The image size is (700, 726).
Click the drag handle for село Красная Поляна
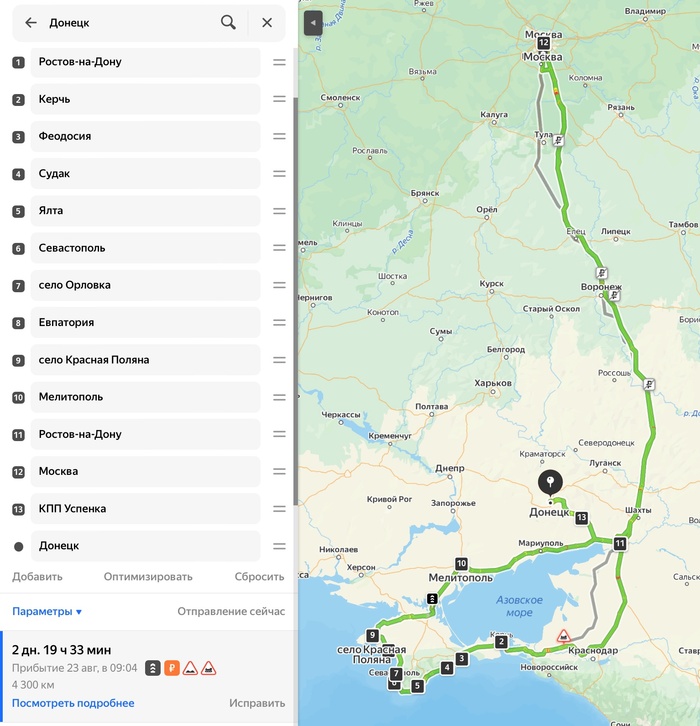[x=279, y=360]
